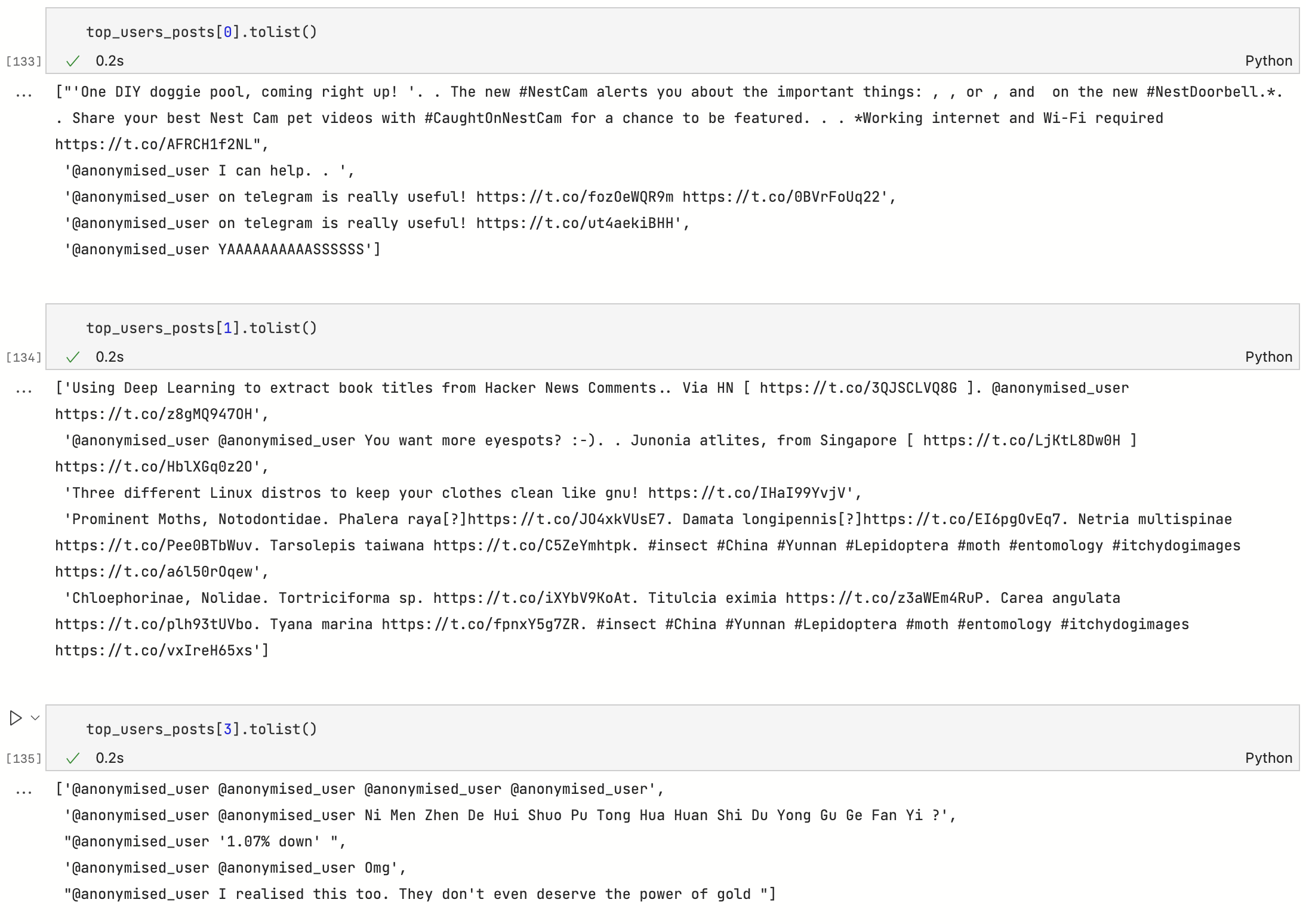This screenshot has height=924, width=1306.
Task: Open output options ellipsis for cell 134
Action: (24, 390)
